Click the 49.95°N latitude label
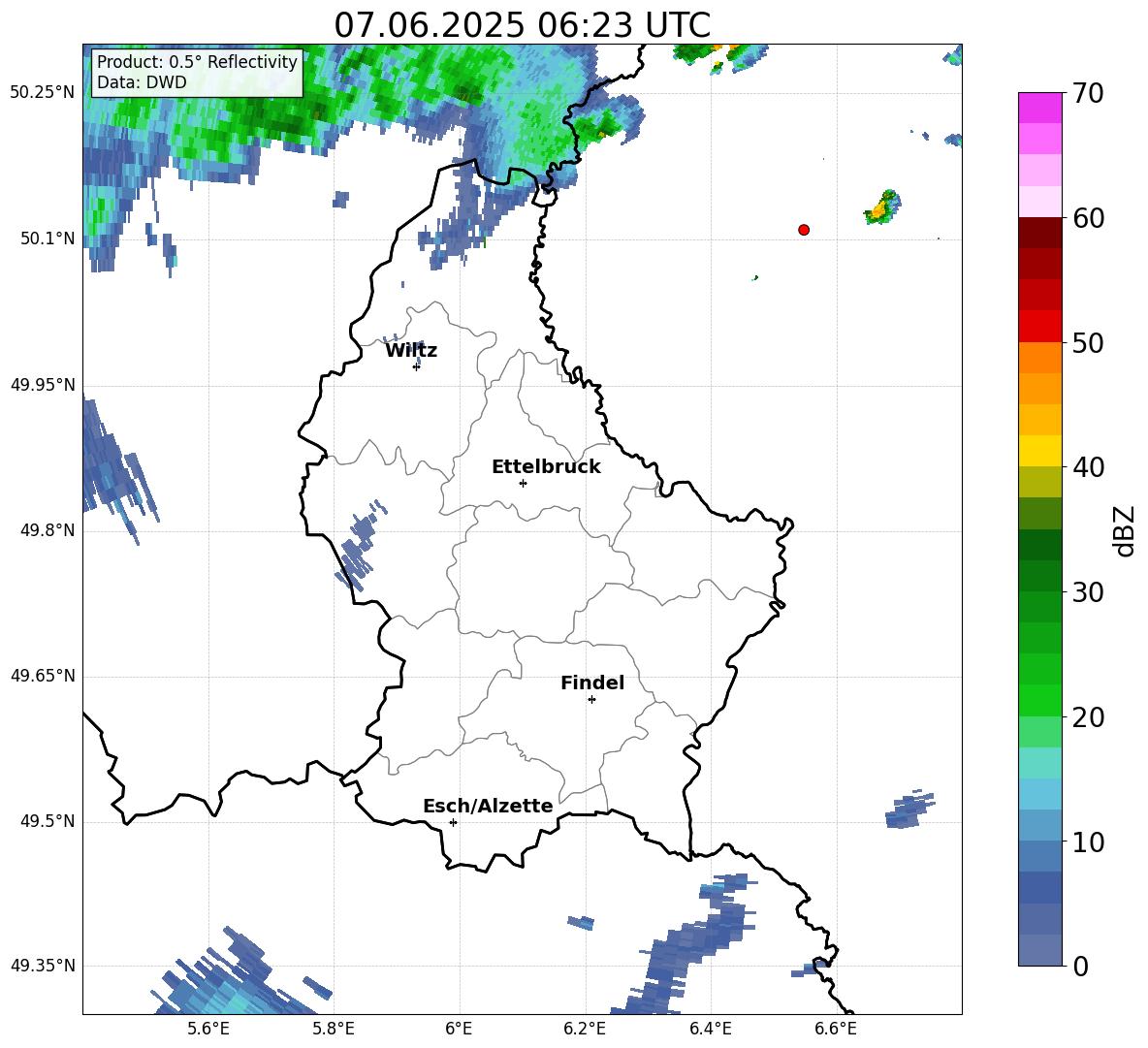Viewport: 1148px width, 1048px height. (x=43, y=385)
